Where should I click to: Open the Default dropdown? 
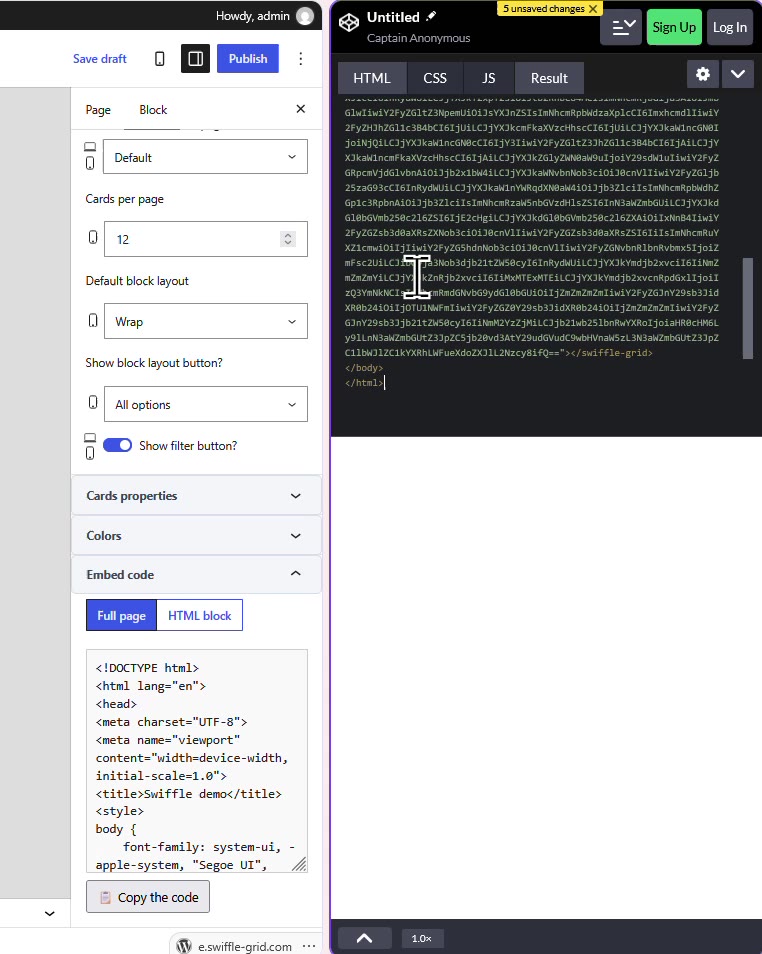tap(206, 157)
